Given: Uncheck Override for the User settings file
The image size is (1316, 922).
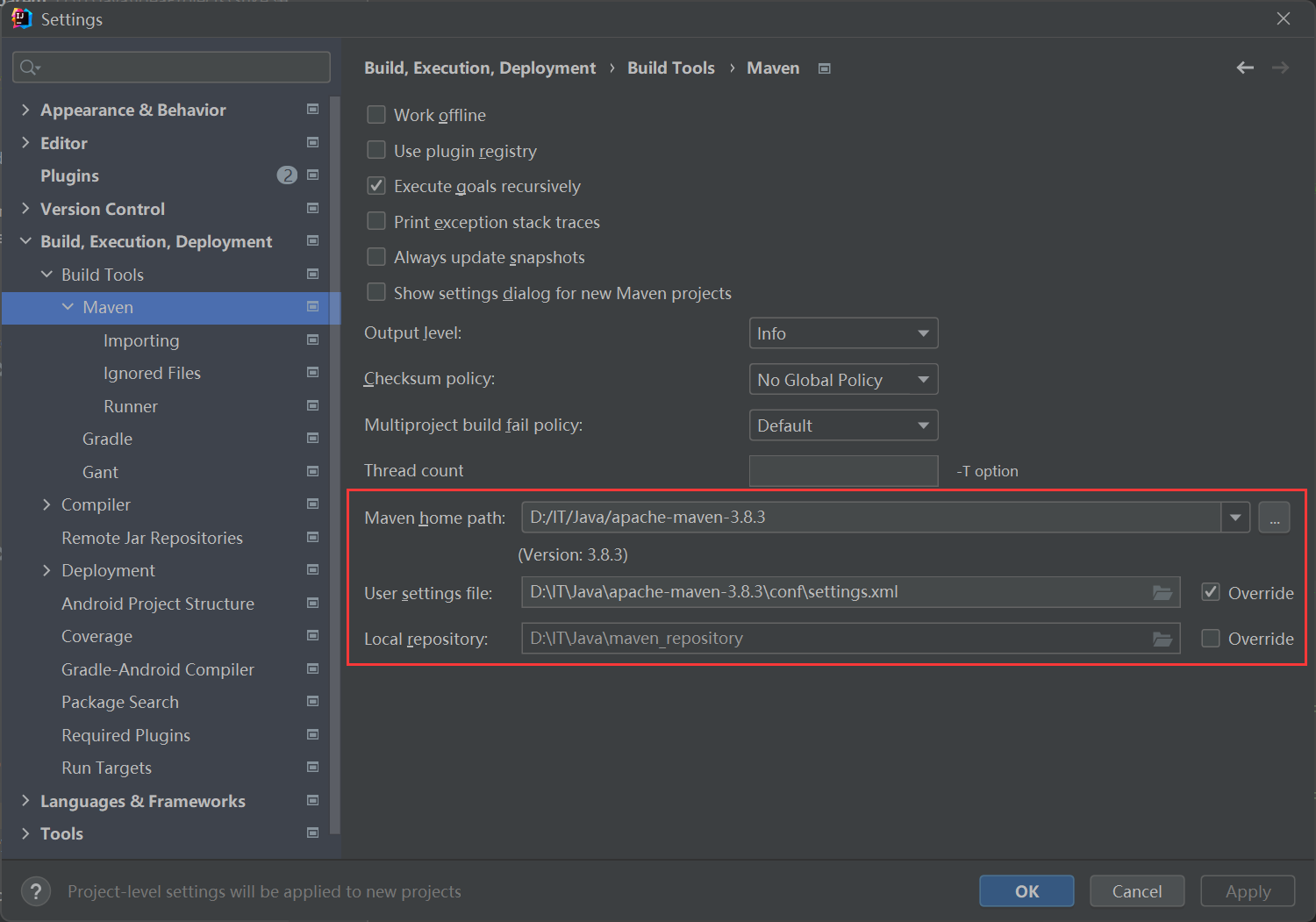Looking at the screenshot, I should coord(1211,592).
